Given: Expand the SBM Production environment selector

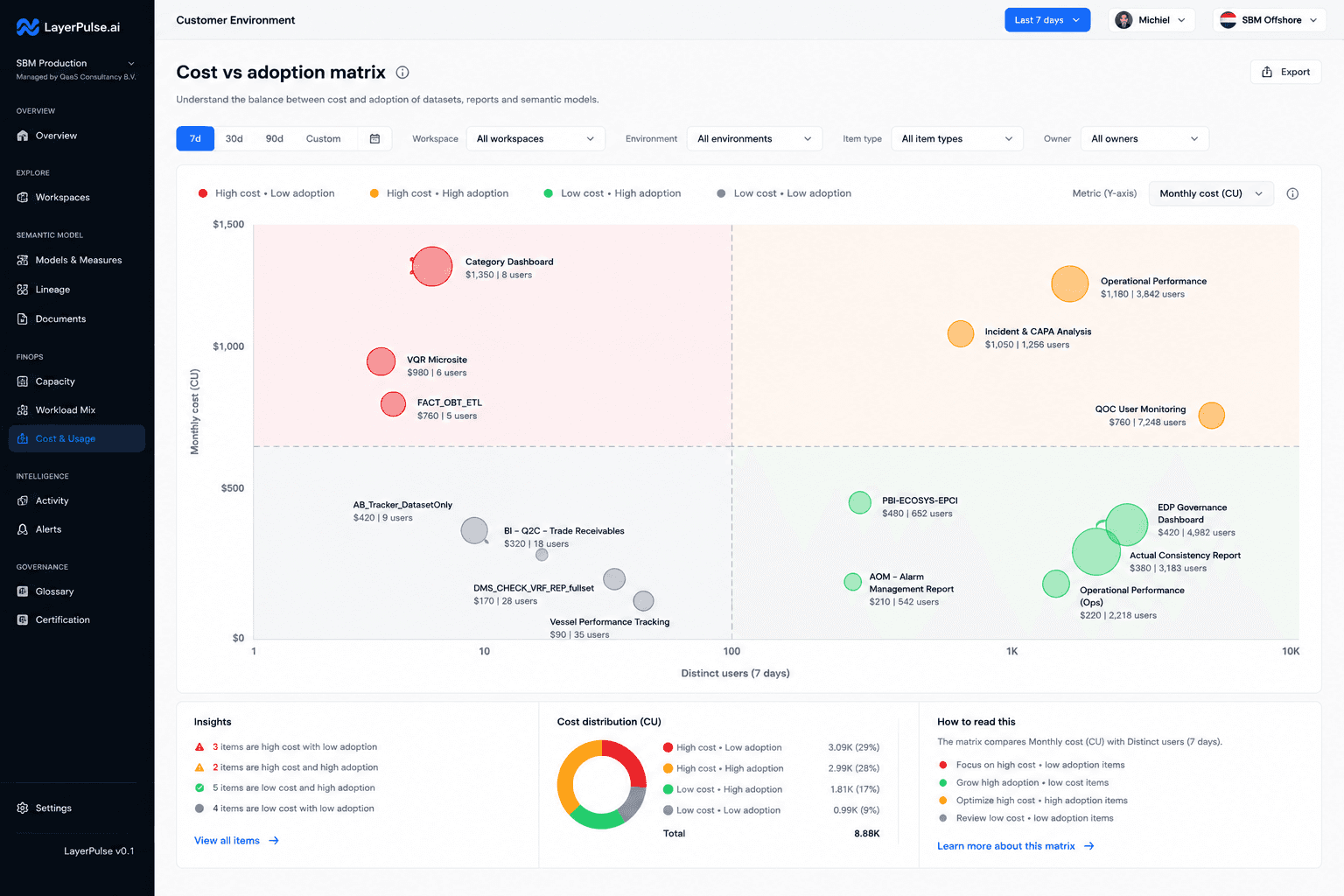Looking at the screenshot, I should coord(77,69).
